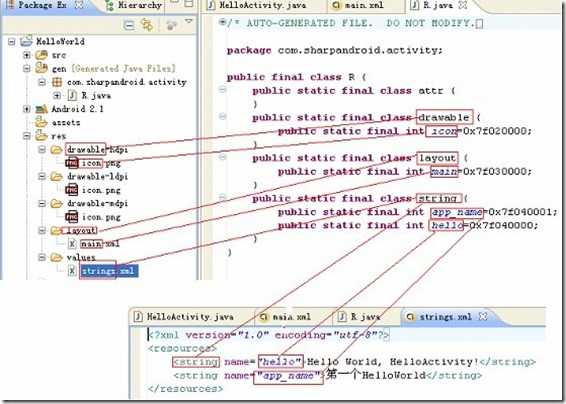
Task: Expand the src folder node
Action: pyautogui.click(x=27, y=55)
